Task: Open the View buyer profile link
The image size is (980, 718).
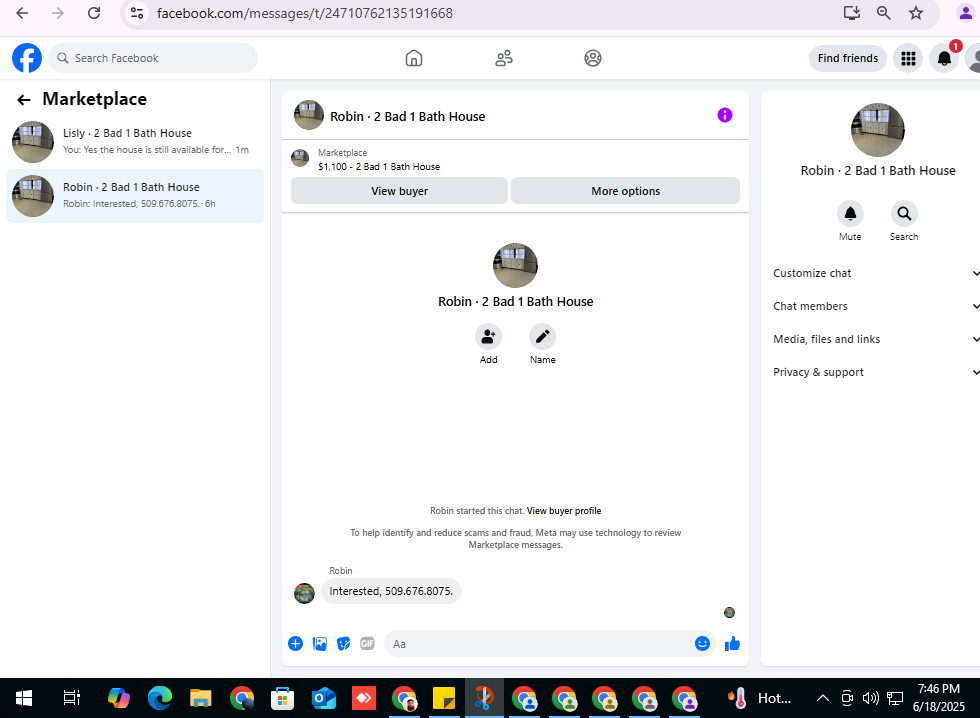Action: (x=564, y=511)
